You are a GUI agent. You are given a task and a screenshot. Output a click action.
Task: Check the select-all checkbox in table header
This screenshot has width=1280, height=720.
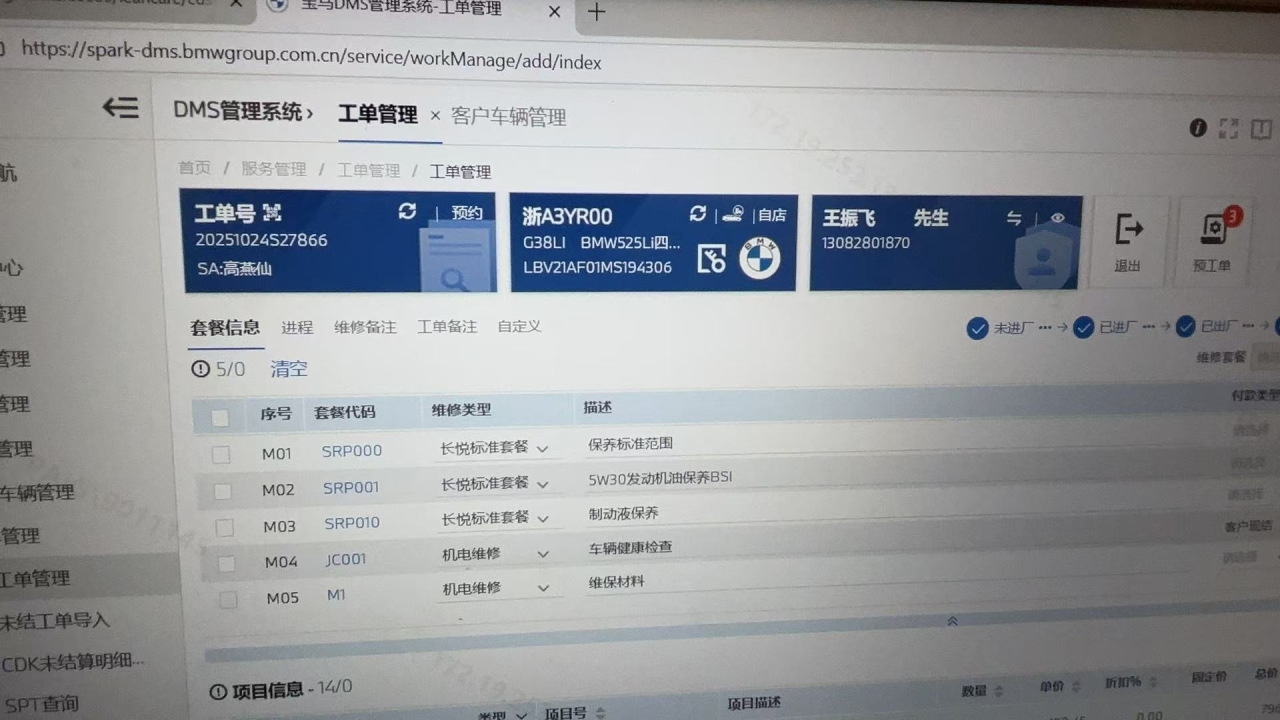[220, 417]
